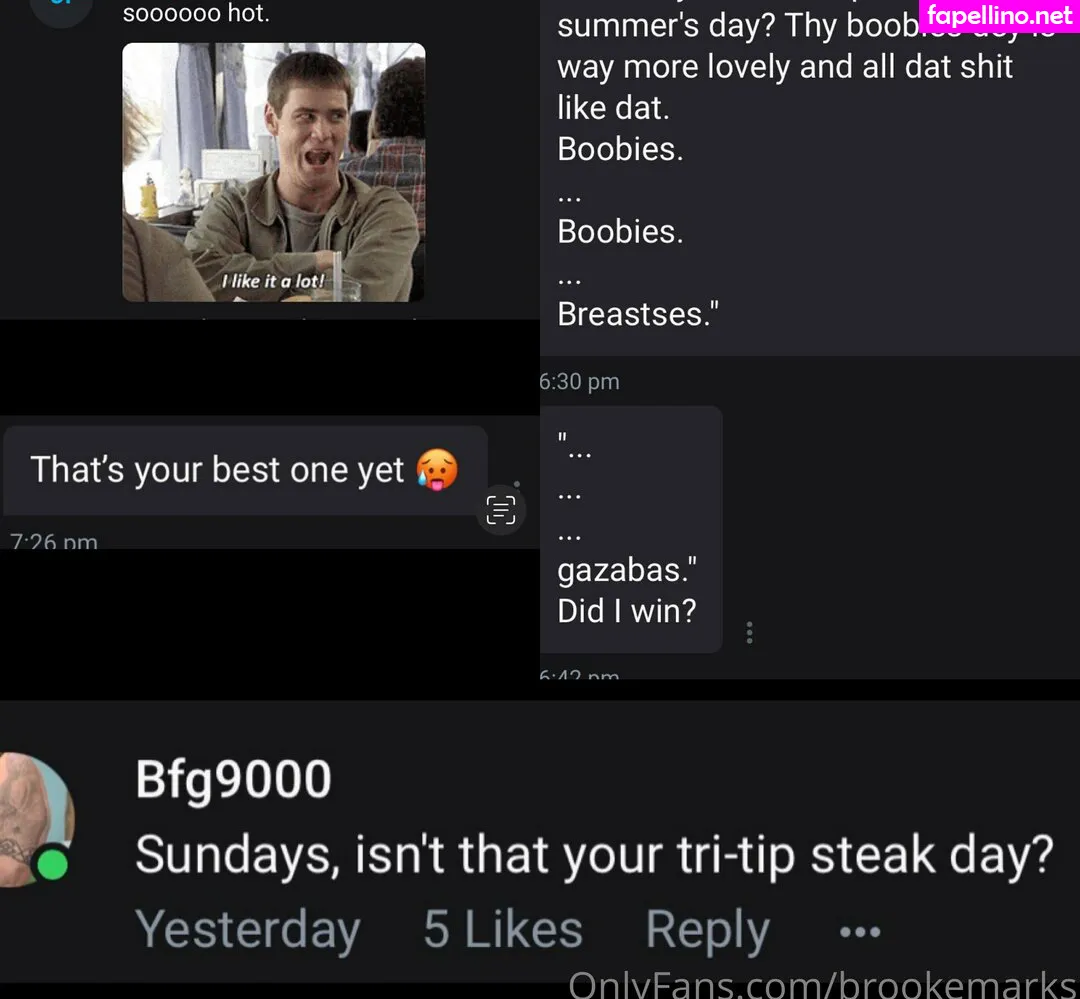This screenshot has height=999, width=1080.
Task: Reply to the Bfg9000 comment
Action: click(707, 930)
